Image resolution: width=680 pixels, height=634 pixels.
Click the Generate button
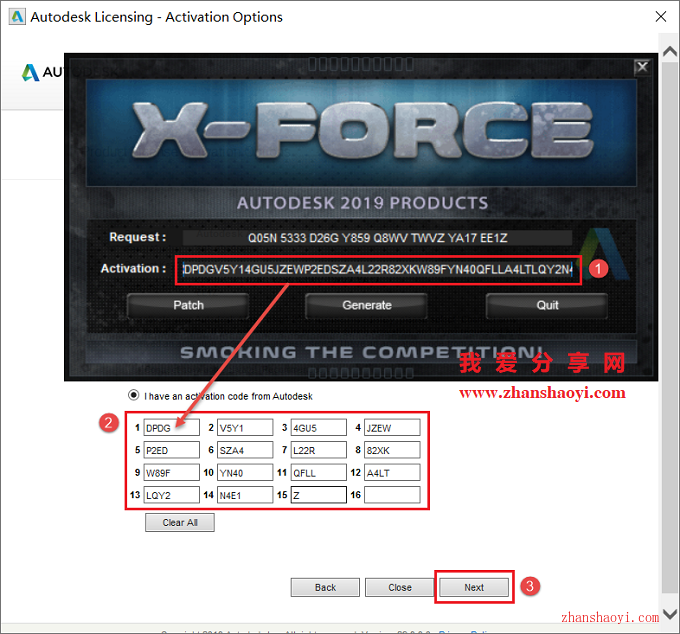pos(366,305)
